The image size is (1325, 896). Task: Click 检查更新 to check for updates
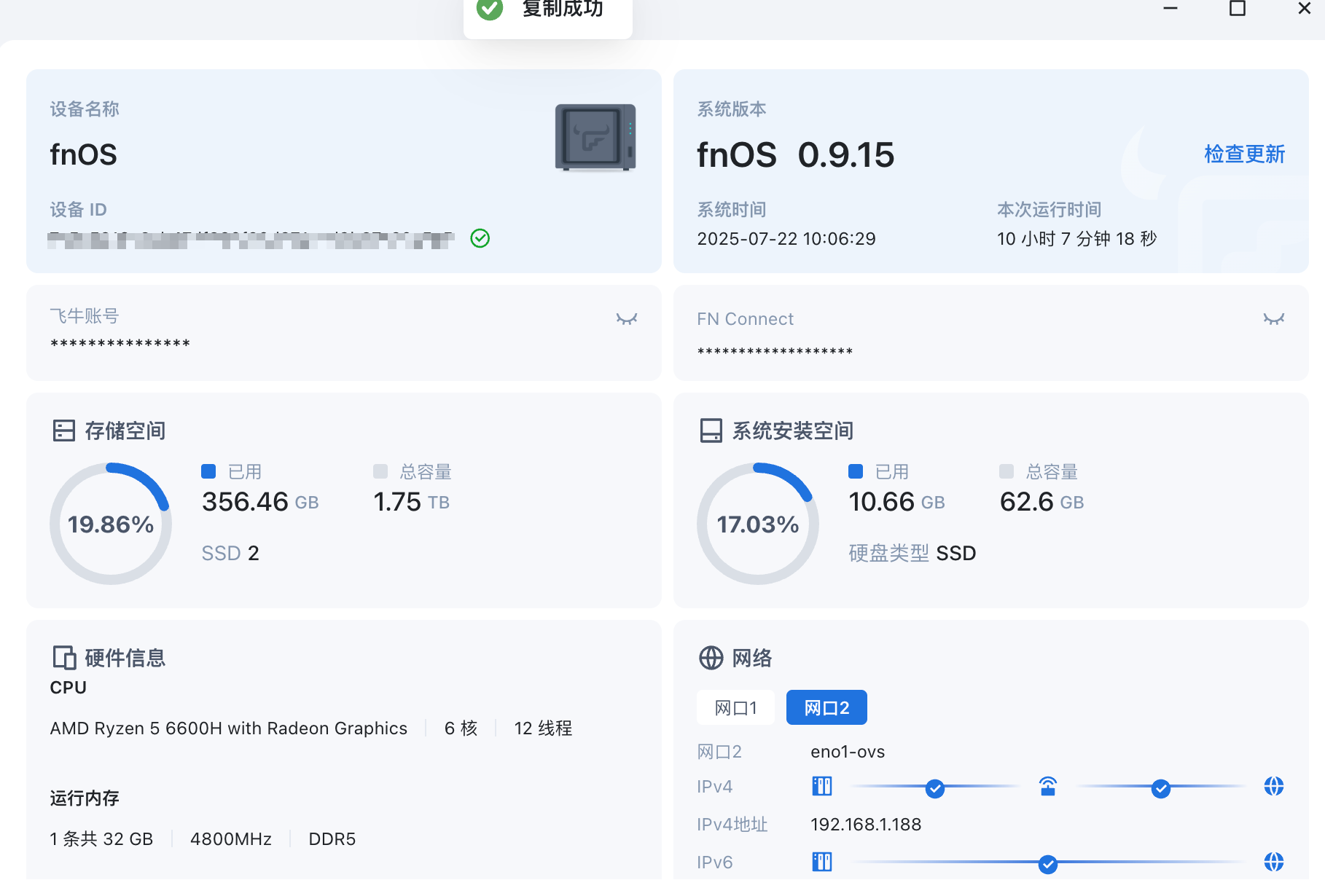point(1244,154)
